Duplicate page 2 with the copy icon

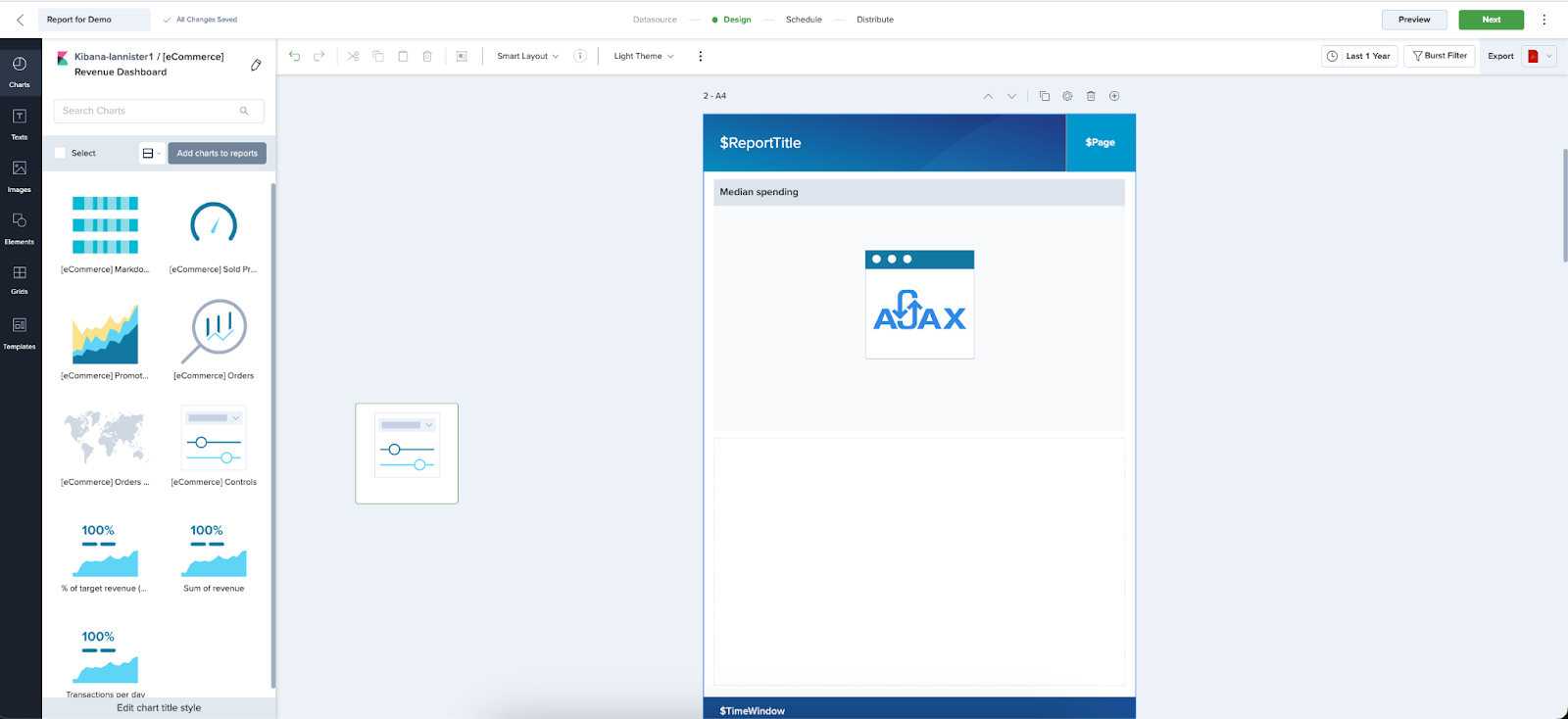tap(1044, 96)
